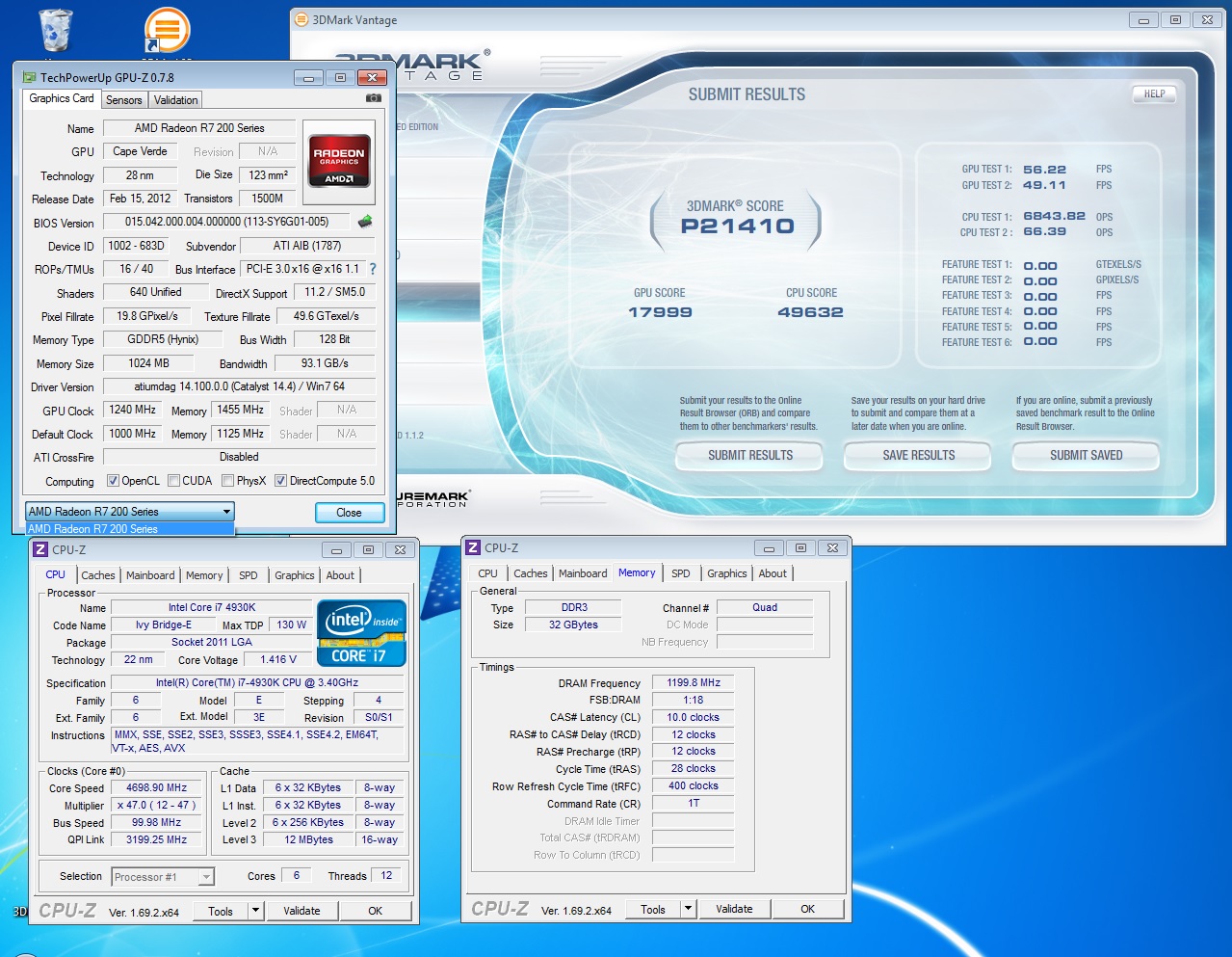Expand Tools dropdown arrow in Memory CPU-Z
This screenshot has height=957, width=1232.
(688, 909)
